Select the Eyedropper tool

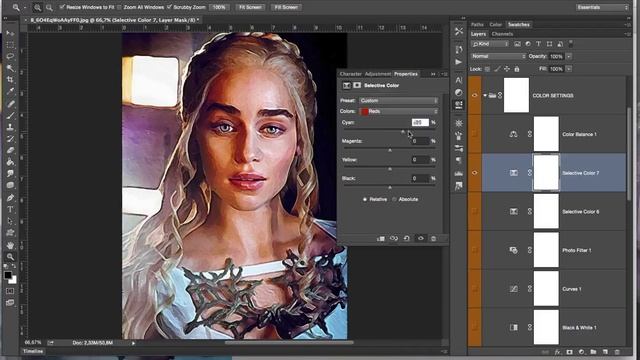11,91
